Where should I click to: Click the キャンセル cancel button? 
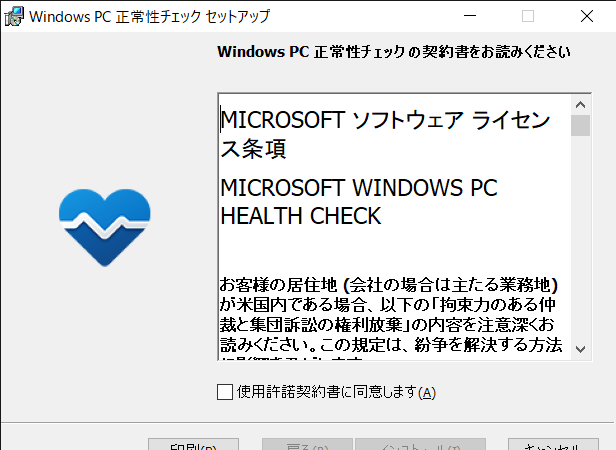553,444
